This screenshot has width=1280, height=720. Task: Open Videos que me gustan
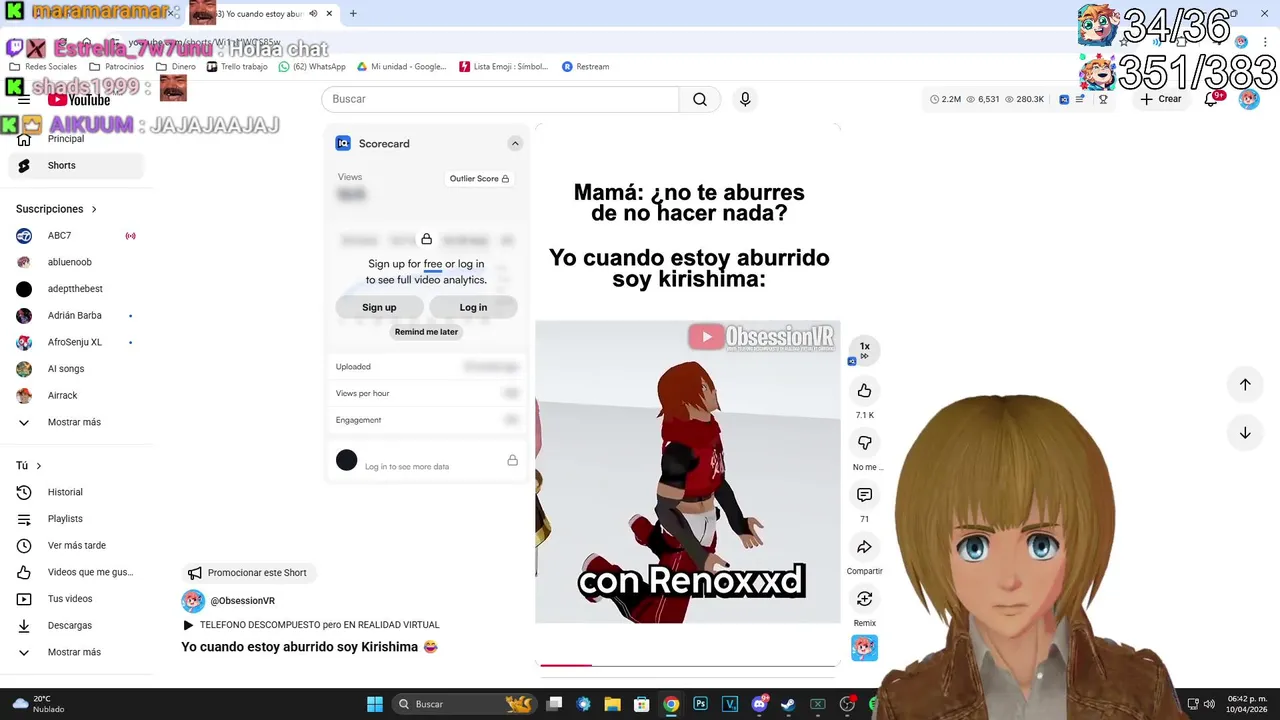[75, 572]
